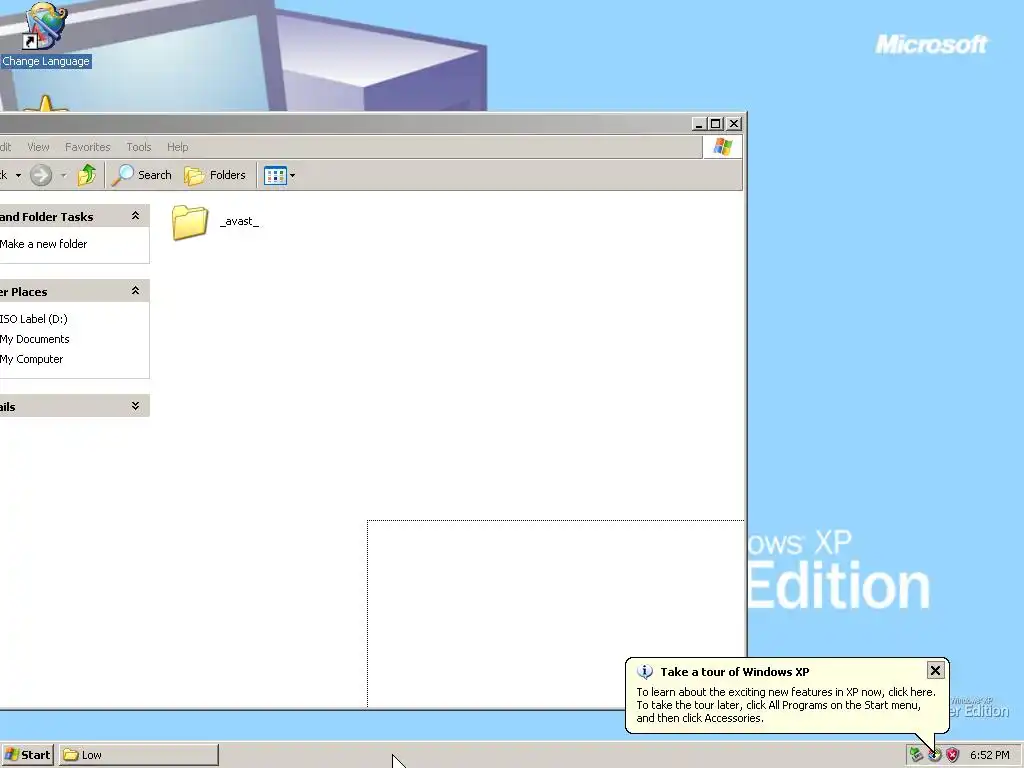Open the Change Language desktop shortcut
Screen dimensions: 1024x768
pos(45,35)
